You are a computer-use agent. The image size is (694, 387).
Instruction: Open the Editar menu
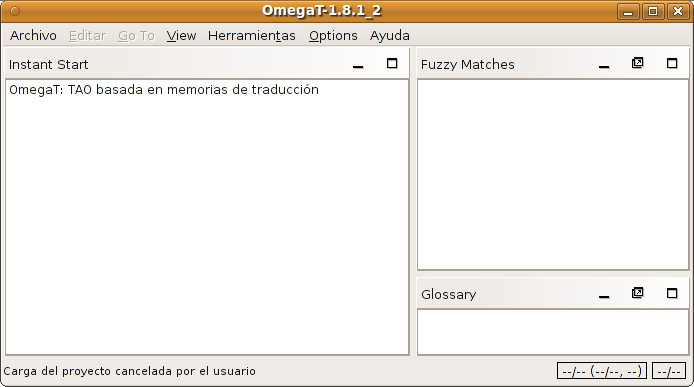(x=87, y=35)
